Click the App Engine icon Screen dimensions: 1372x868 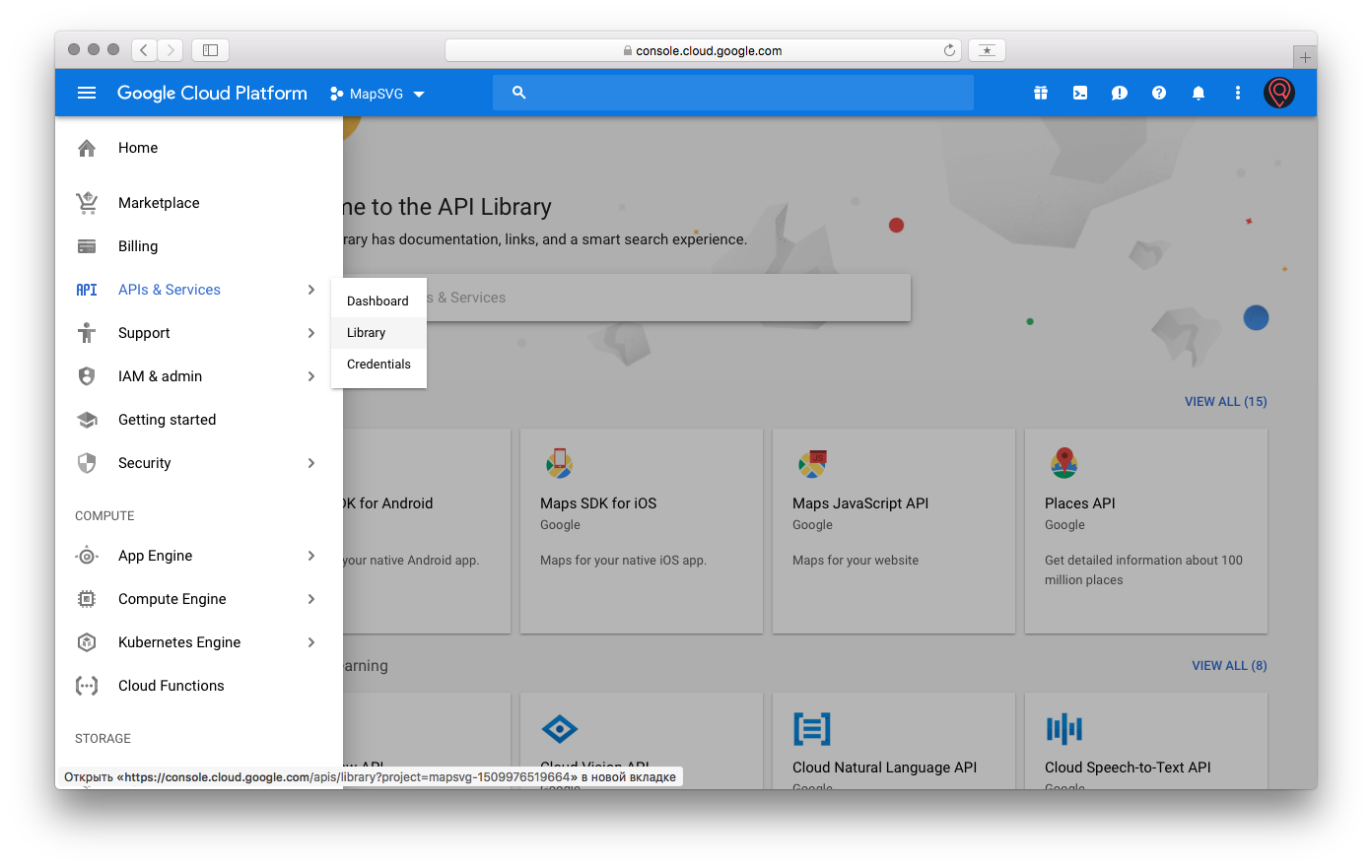[87, 556]
